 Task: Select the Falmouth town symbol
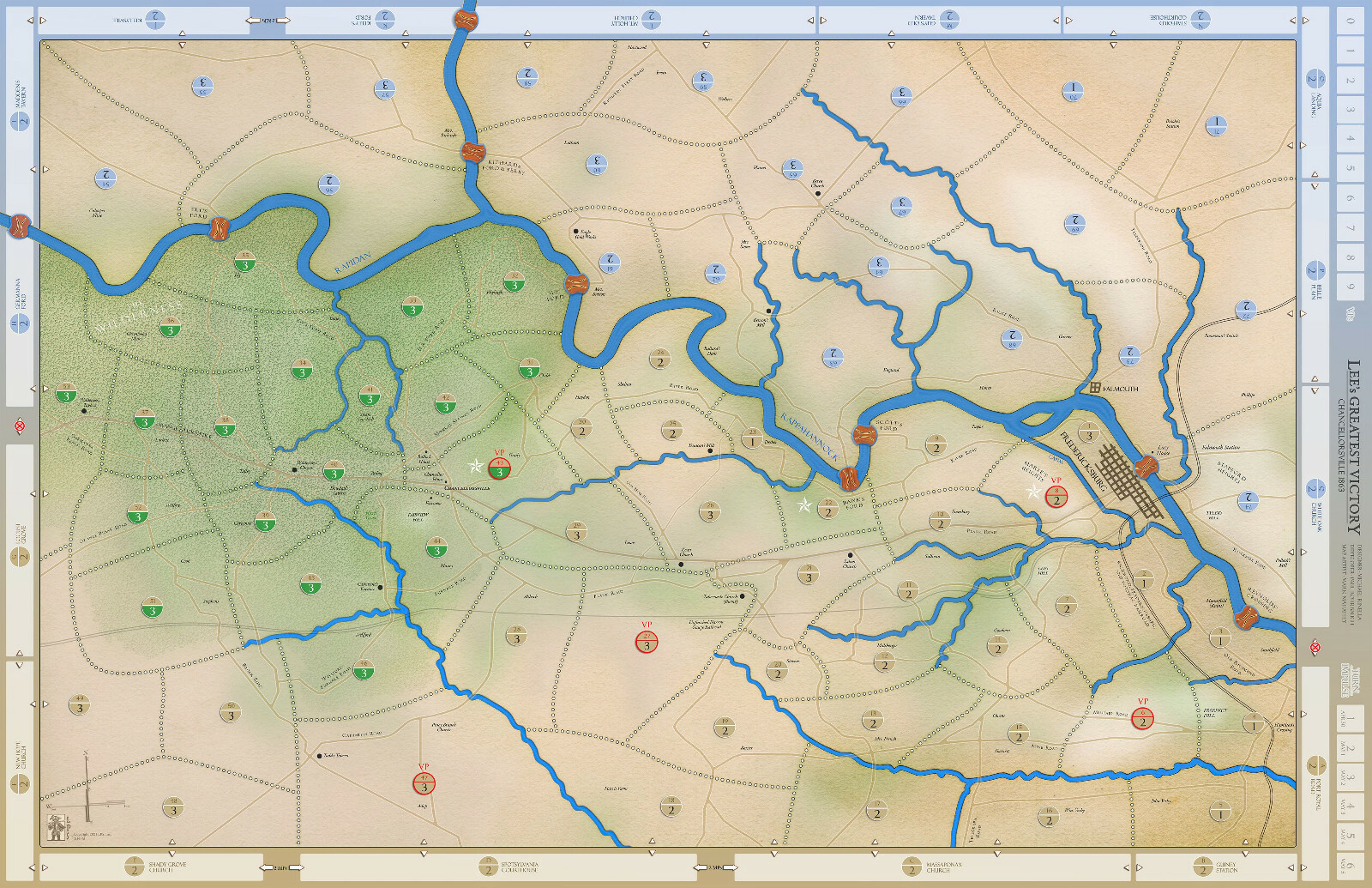(x=1095, y=388)
